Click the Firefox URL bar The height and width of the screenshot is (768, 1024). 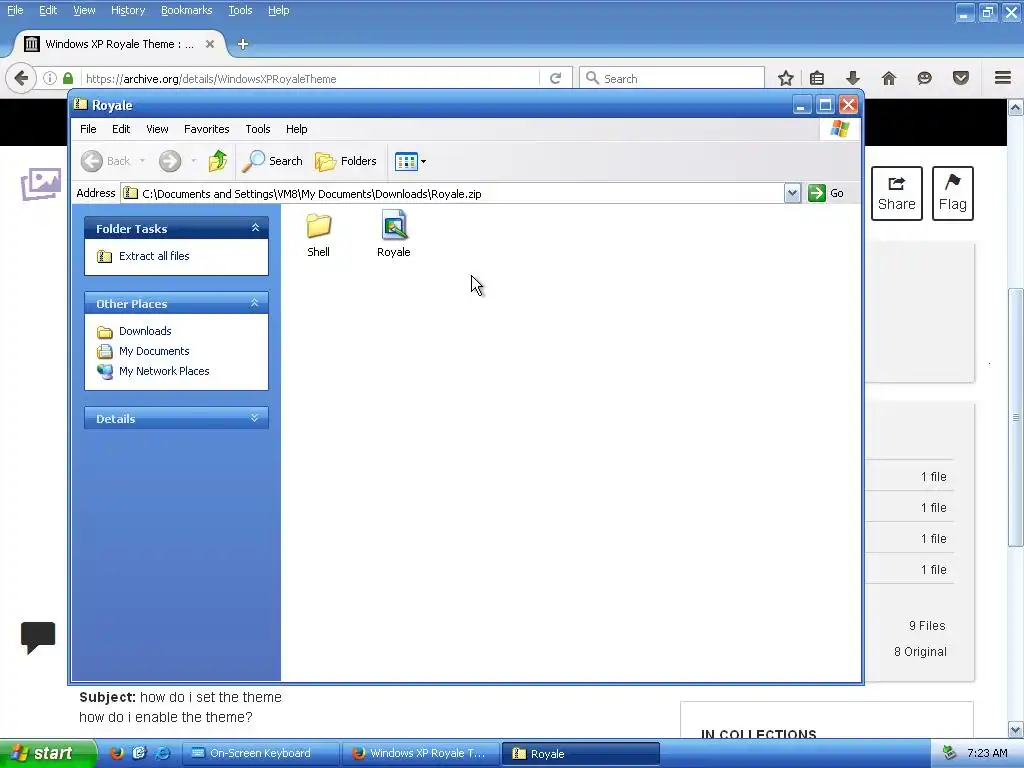[310, 79]
